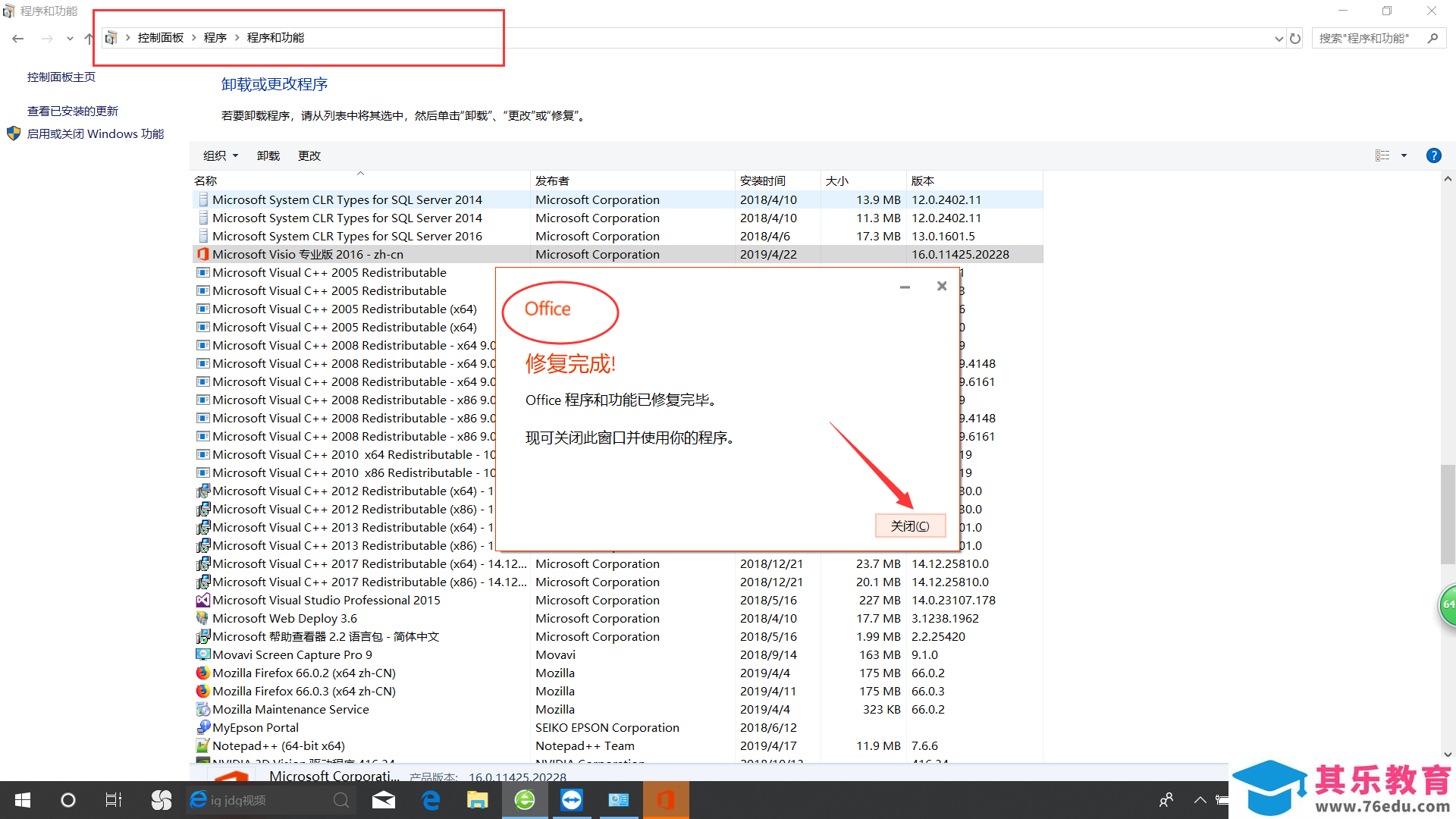Viewport: 1456px width, 819px height.
Task: Open the Windows Start menu
Action: (x=23, y=800)
